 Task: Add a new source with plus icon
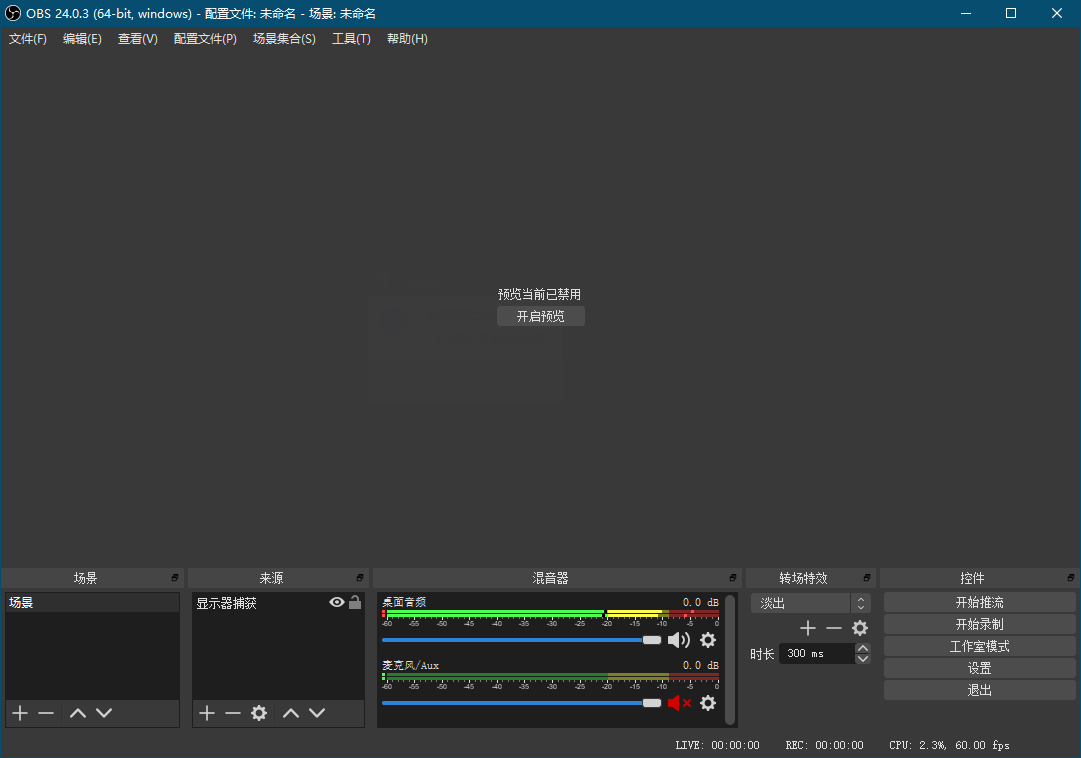pyautogui.click(x=207, y=713)
